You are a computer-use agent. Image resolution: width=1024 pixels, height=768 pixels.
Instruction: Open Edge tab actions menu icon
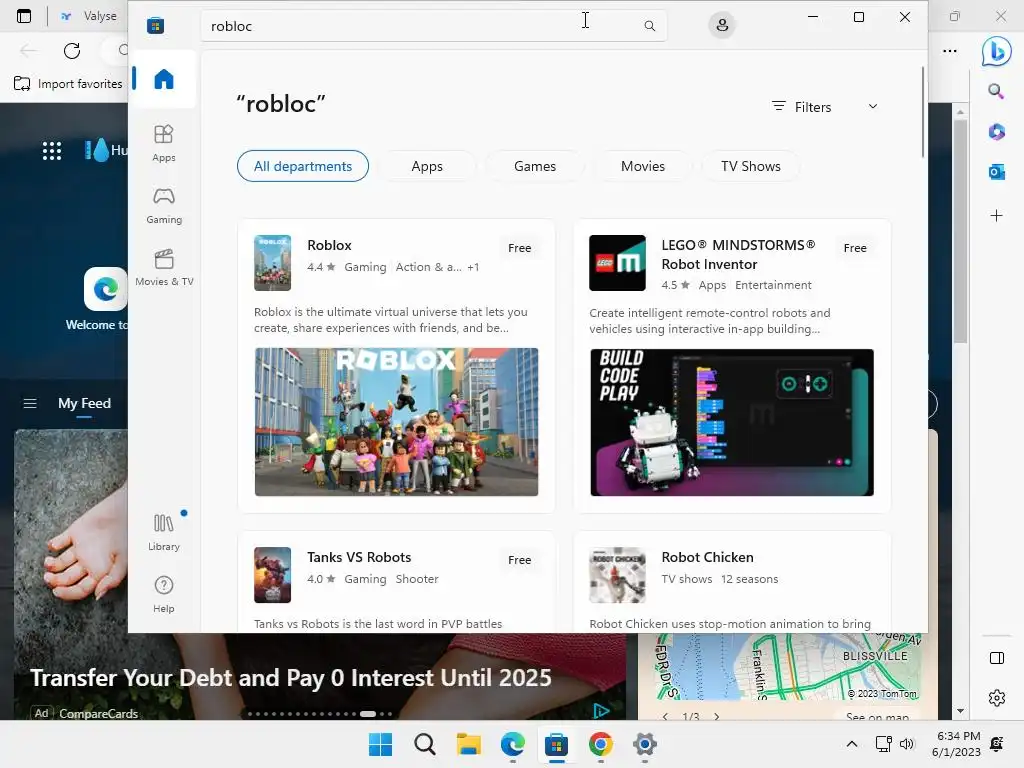tap(24, 16)
